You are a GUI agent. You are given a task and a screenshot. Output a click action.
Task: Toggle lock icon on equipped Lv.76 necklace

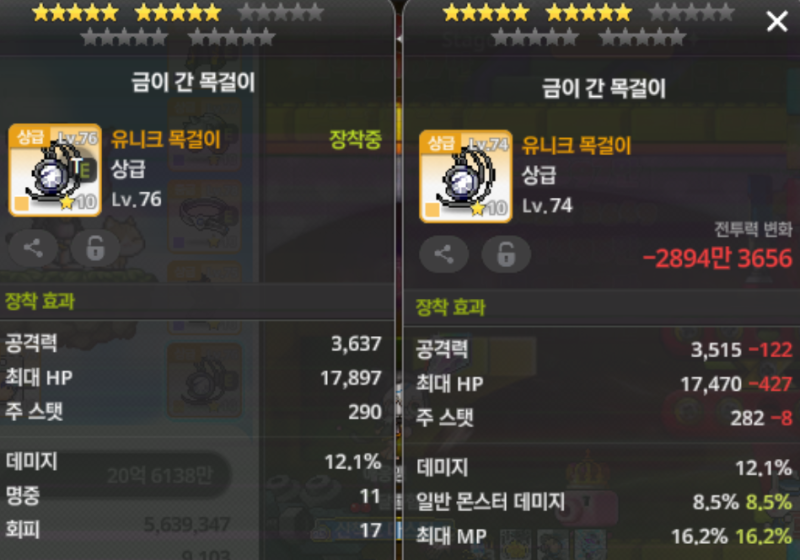(x=95, y=248)
